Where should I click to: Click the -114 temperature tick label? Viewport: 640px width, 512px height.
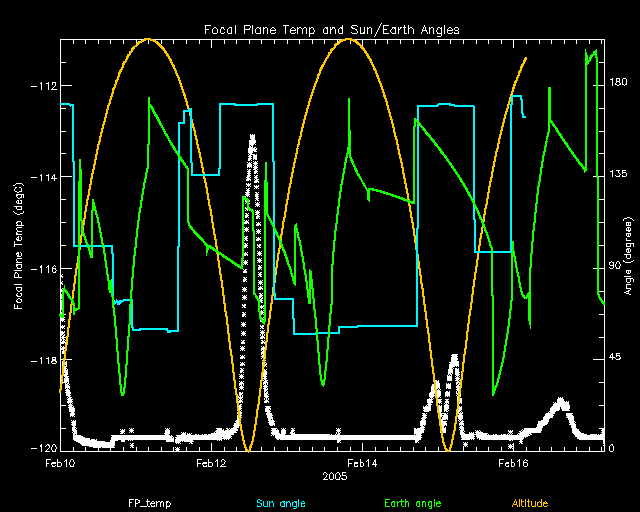point(42,177)
